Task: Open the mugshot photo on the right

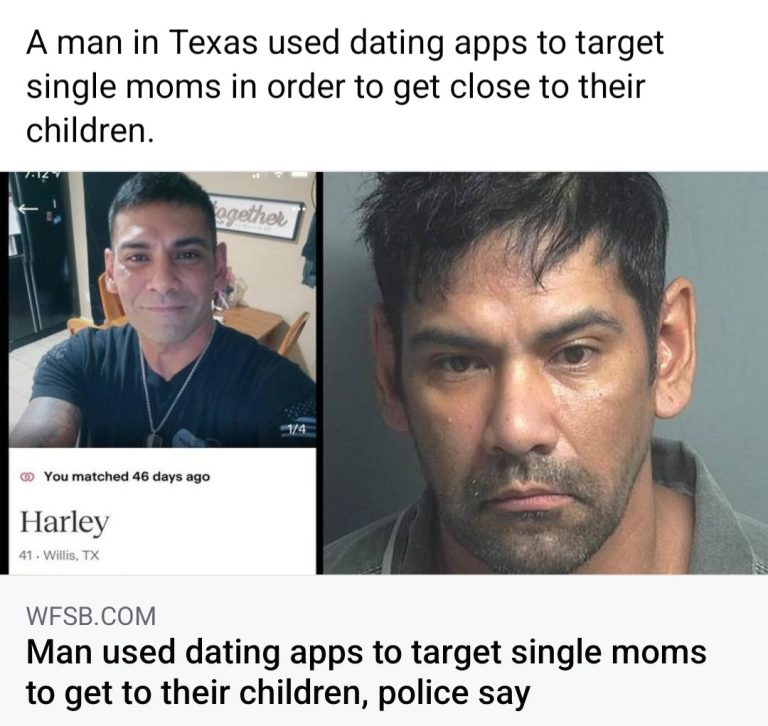Action: point(545,373)
